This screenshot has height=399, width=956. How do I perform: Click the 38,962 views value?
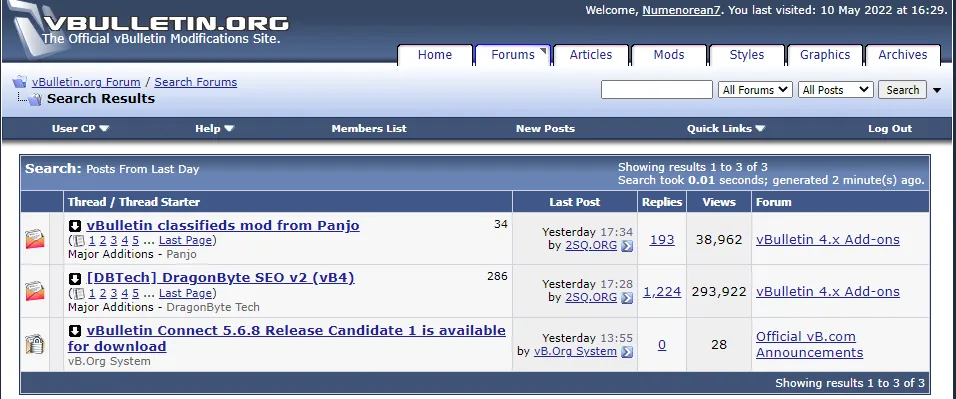(x=719, y=240)
